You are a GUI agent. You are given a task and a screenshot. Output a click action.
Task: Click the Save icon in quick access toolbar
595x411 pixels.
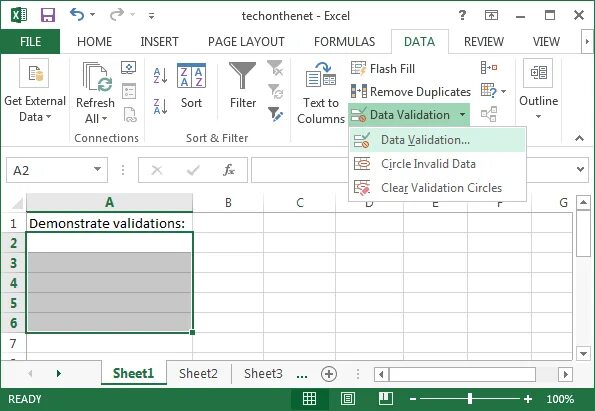click(x=48, y=16)
